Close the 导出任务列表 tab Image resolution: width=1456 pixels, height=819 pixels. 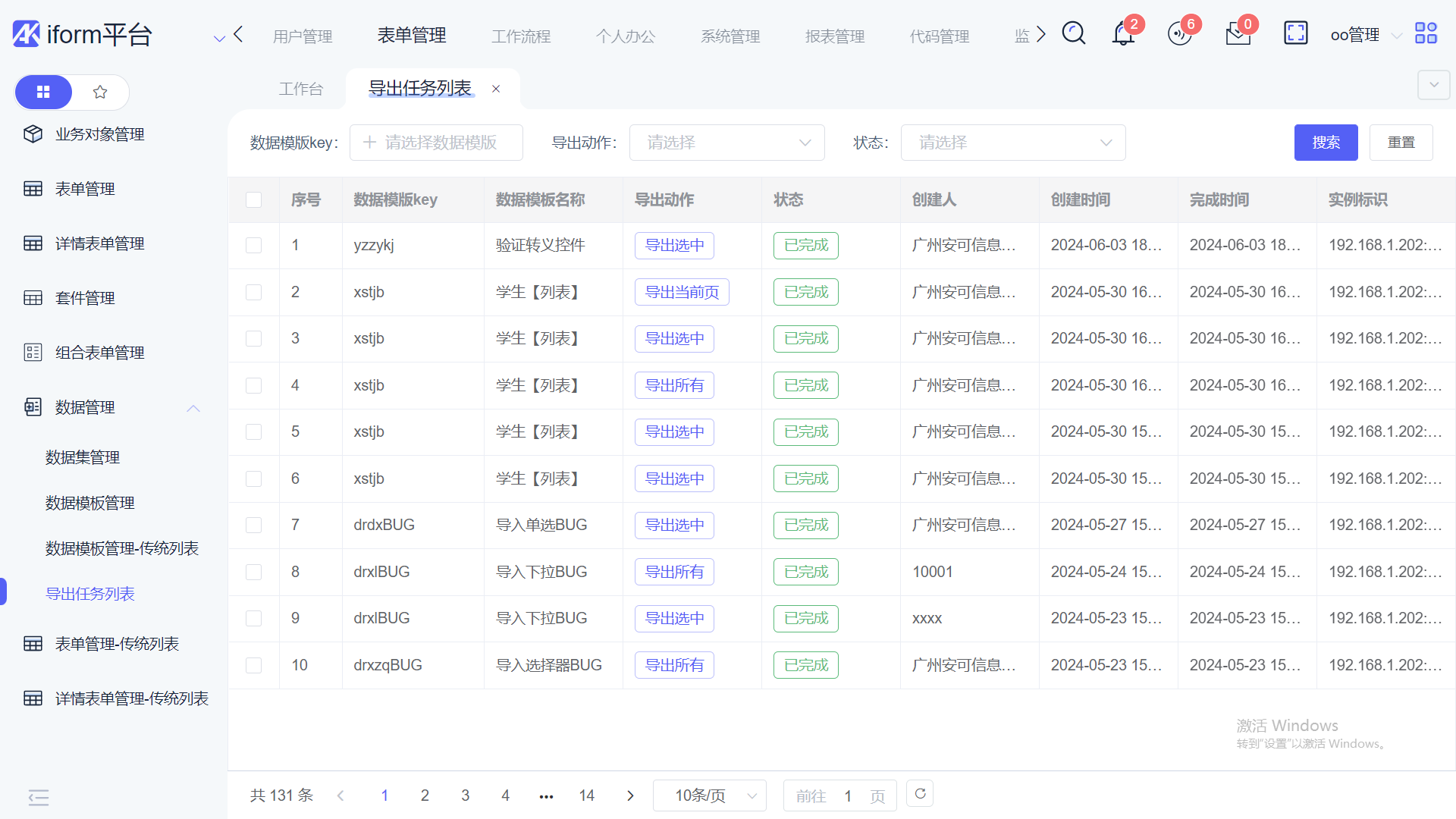click(496, 89)
